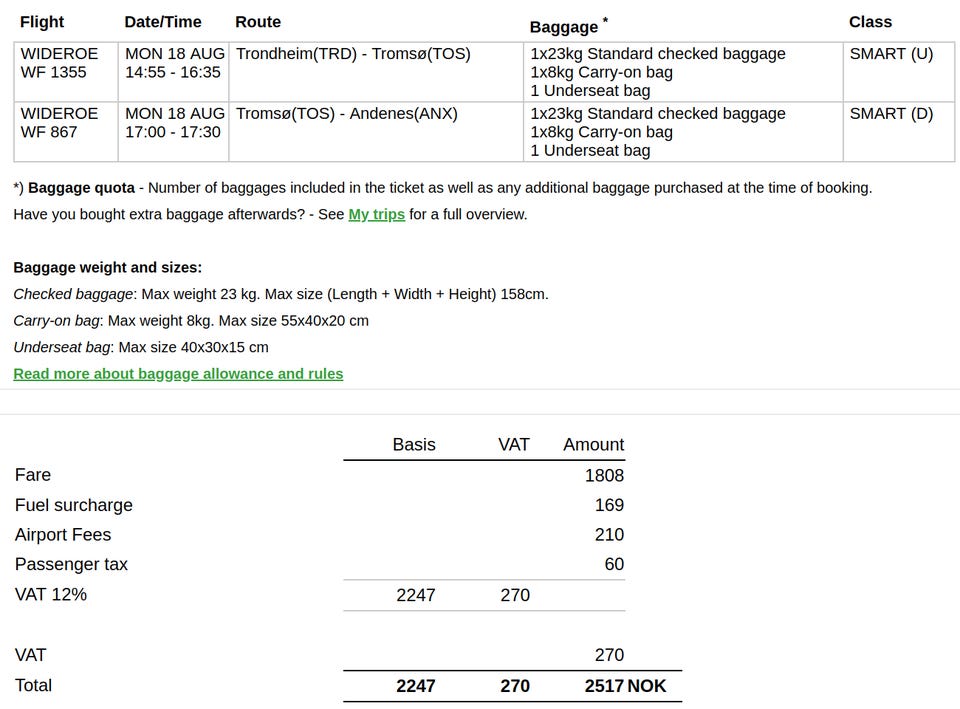Click the Trondheim(TRD) - Tromsø(TOS) route text
Screen dimensions: 960x709
tap(353, 54)
